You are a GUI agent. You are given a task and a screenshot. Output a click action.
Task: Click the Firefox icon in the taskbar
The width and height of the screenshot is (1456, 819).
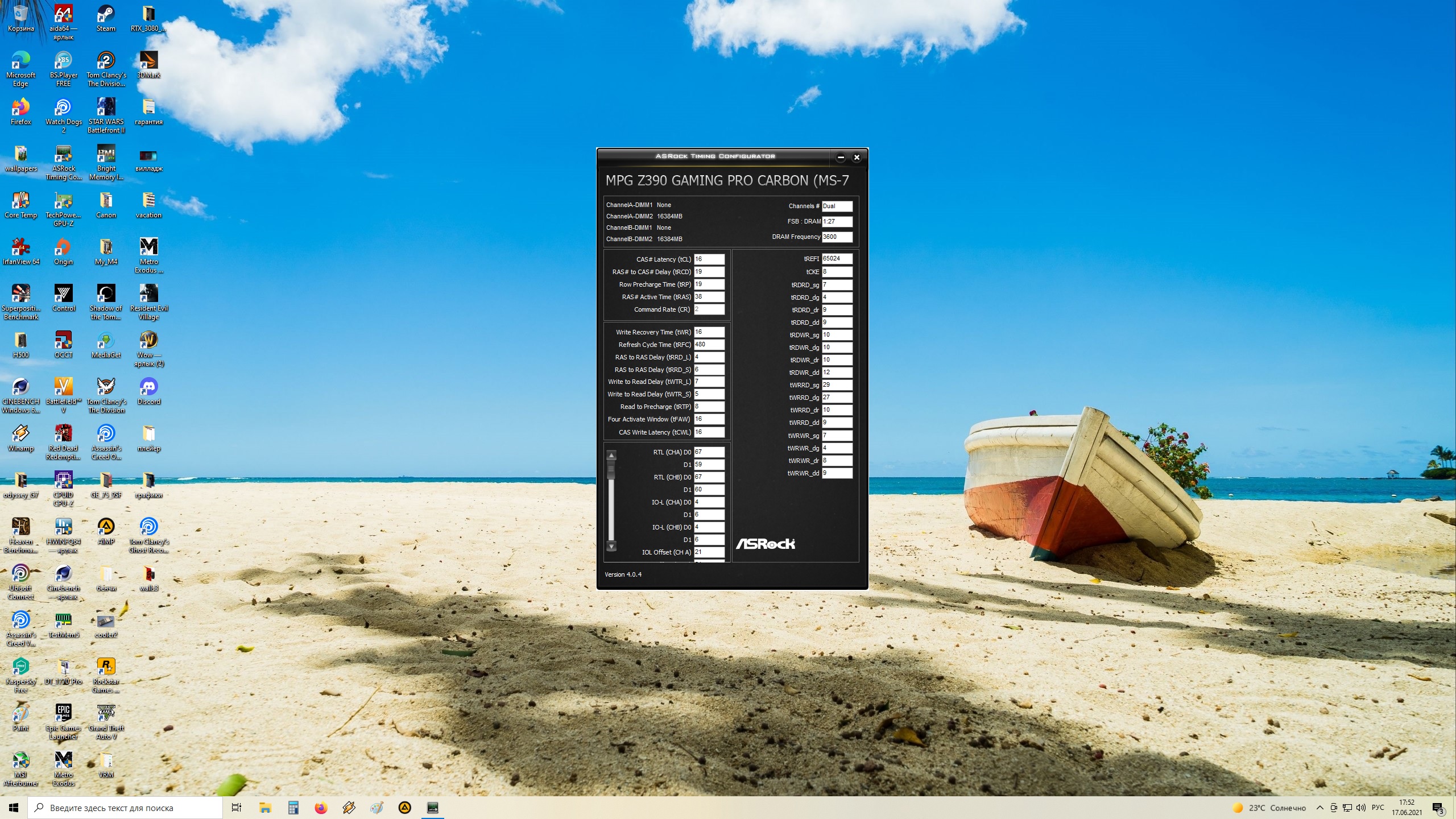coord(321,808)
